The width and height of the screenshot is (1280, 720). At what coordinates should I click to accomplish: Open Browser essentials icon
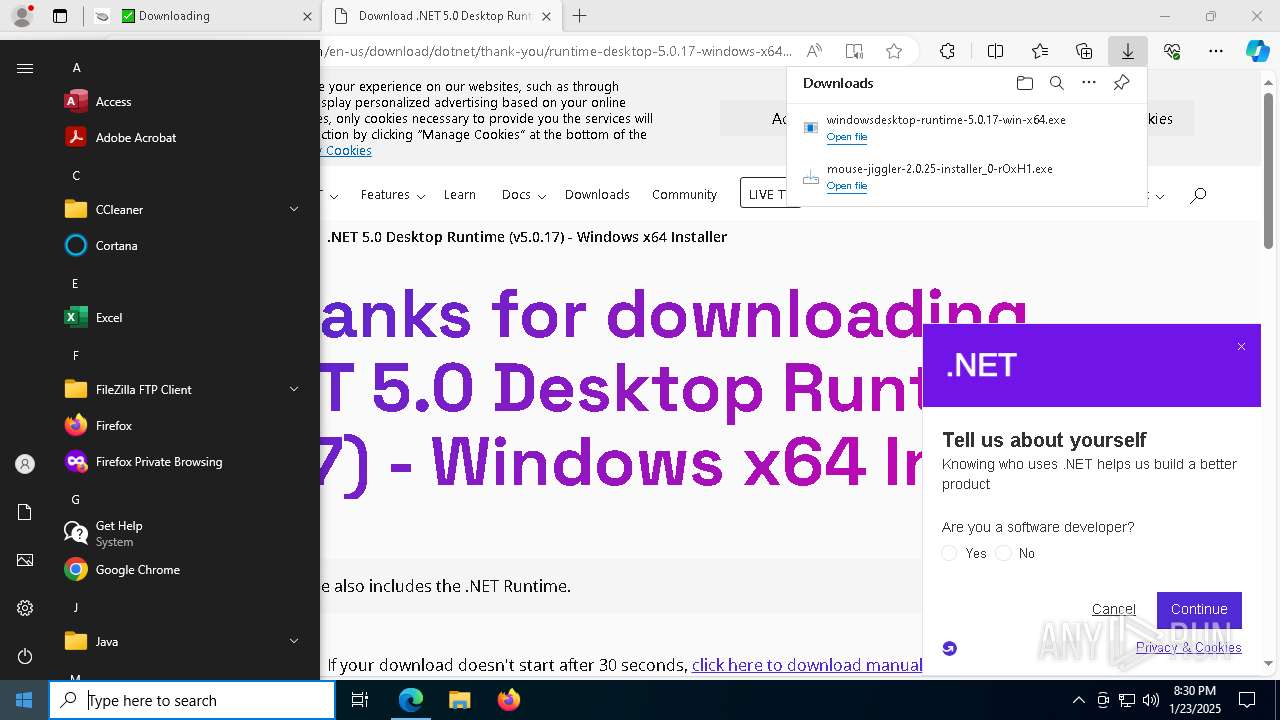[x=1172, y=51]
